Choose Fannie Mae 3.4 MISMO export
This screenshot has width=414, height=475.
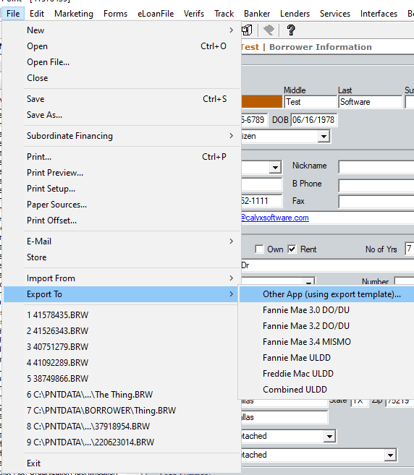[x=326, y=342]
